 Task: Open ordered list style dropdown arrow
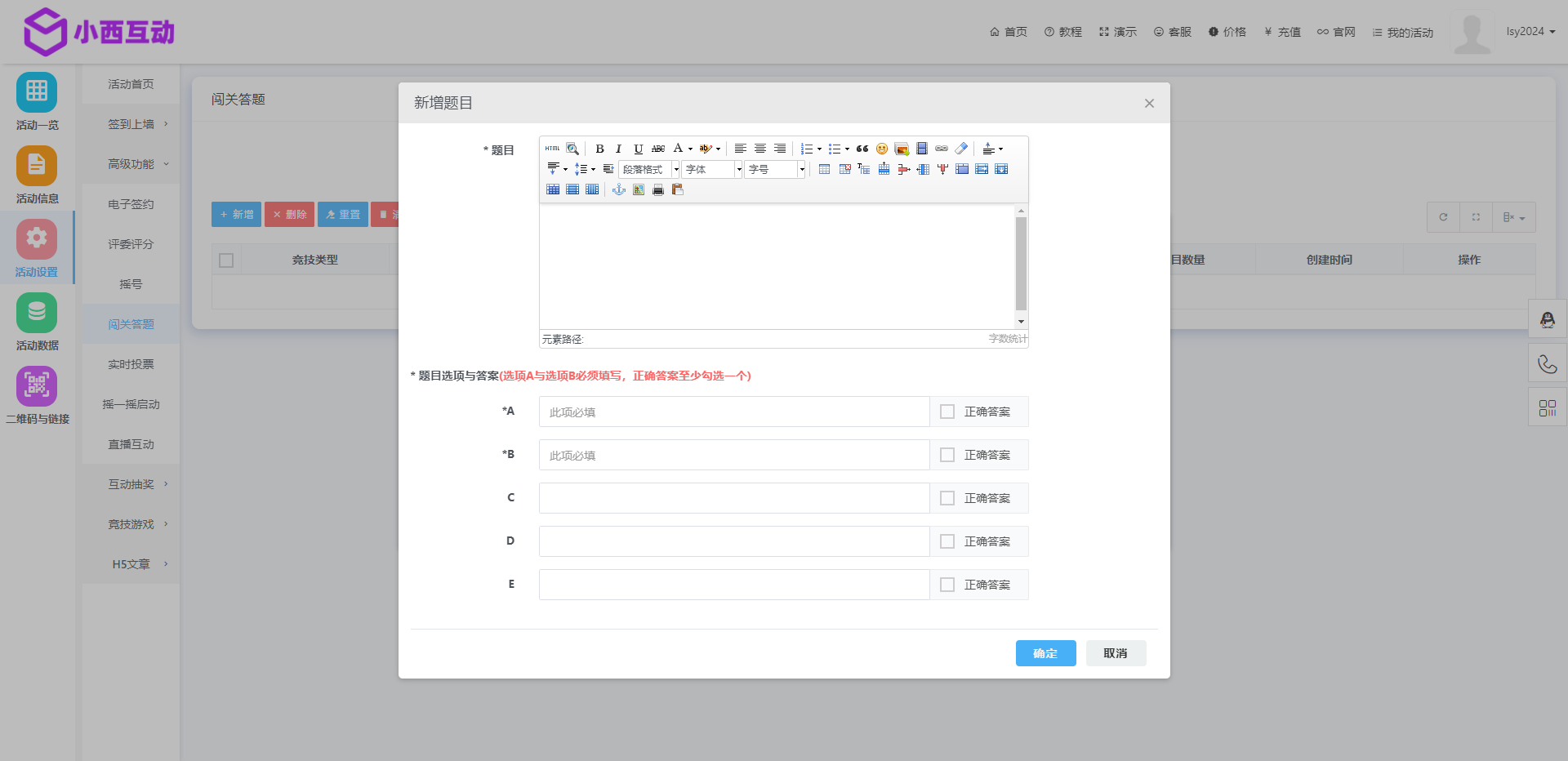point(819,149)
